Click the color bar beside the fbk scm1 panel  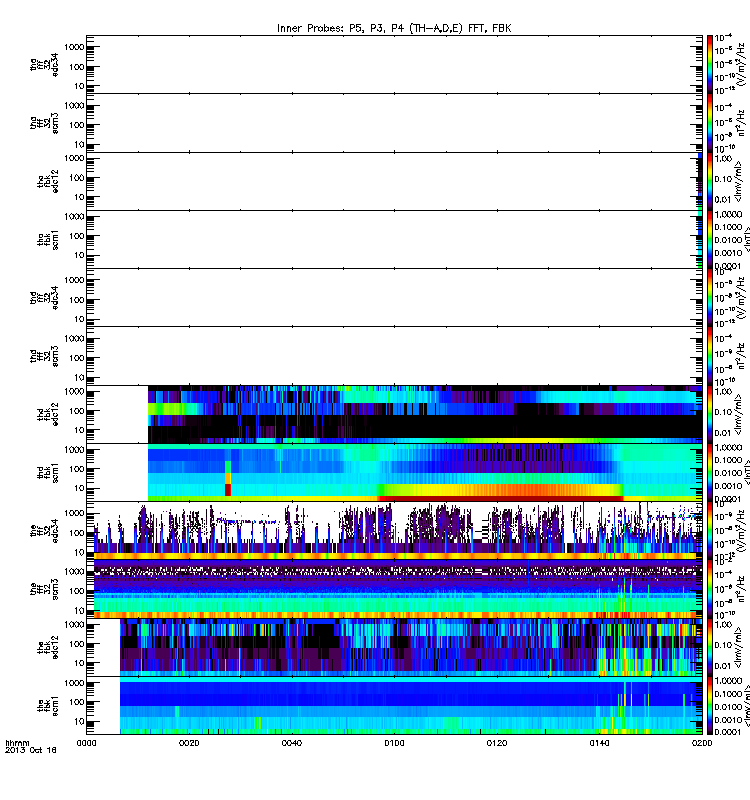pos(710,706)
